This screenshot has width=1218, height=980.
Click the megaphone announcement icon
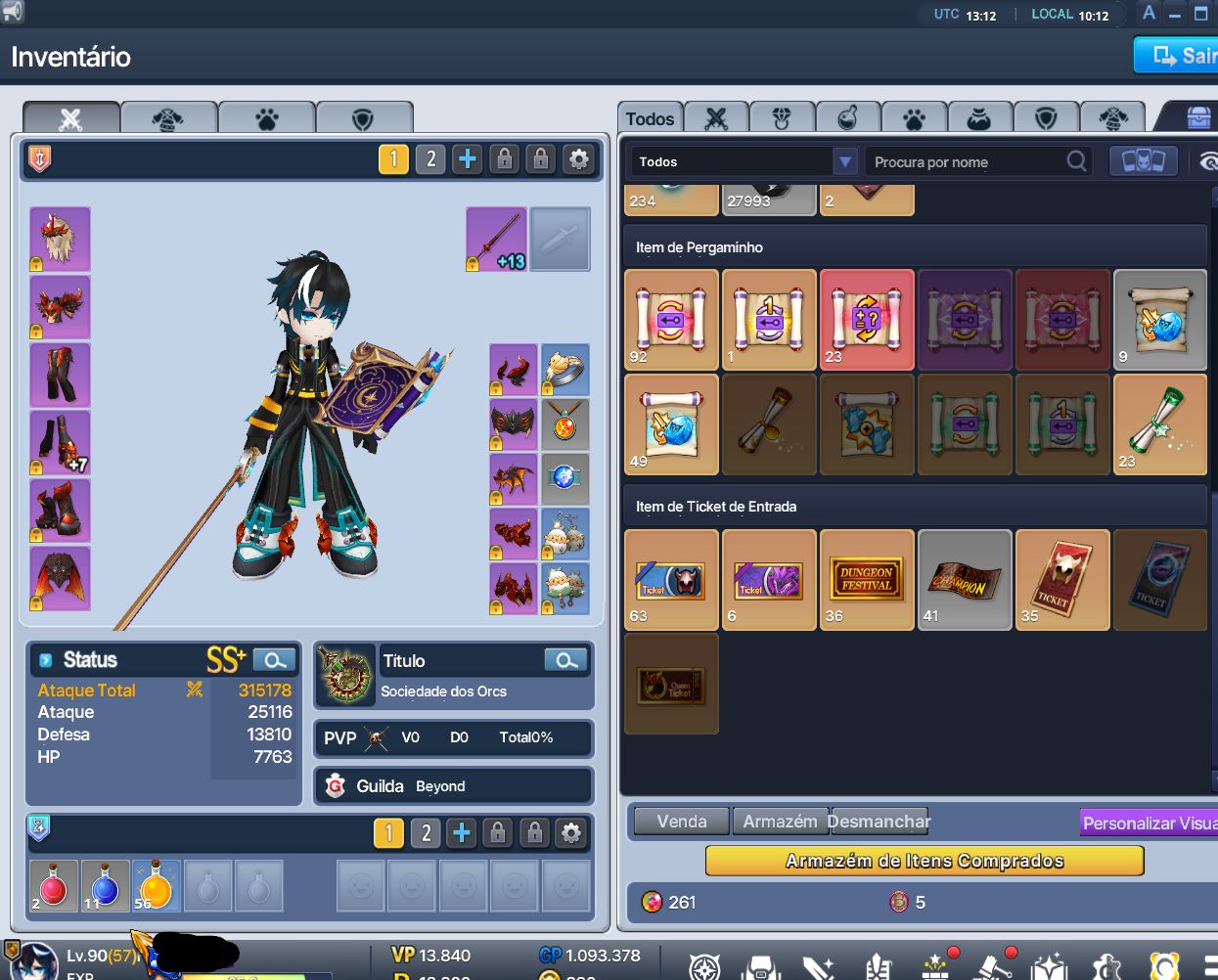click(x=12, y=12)
